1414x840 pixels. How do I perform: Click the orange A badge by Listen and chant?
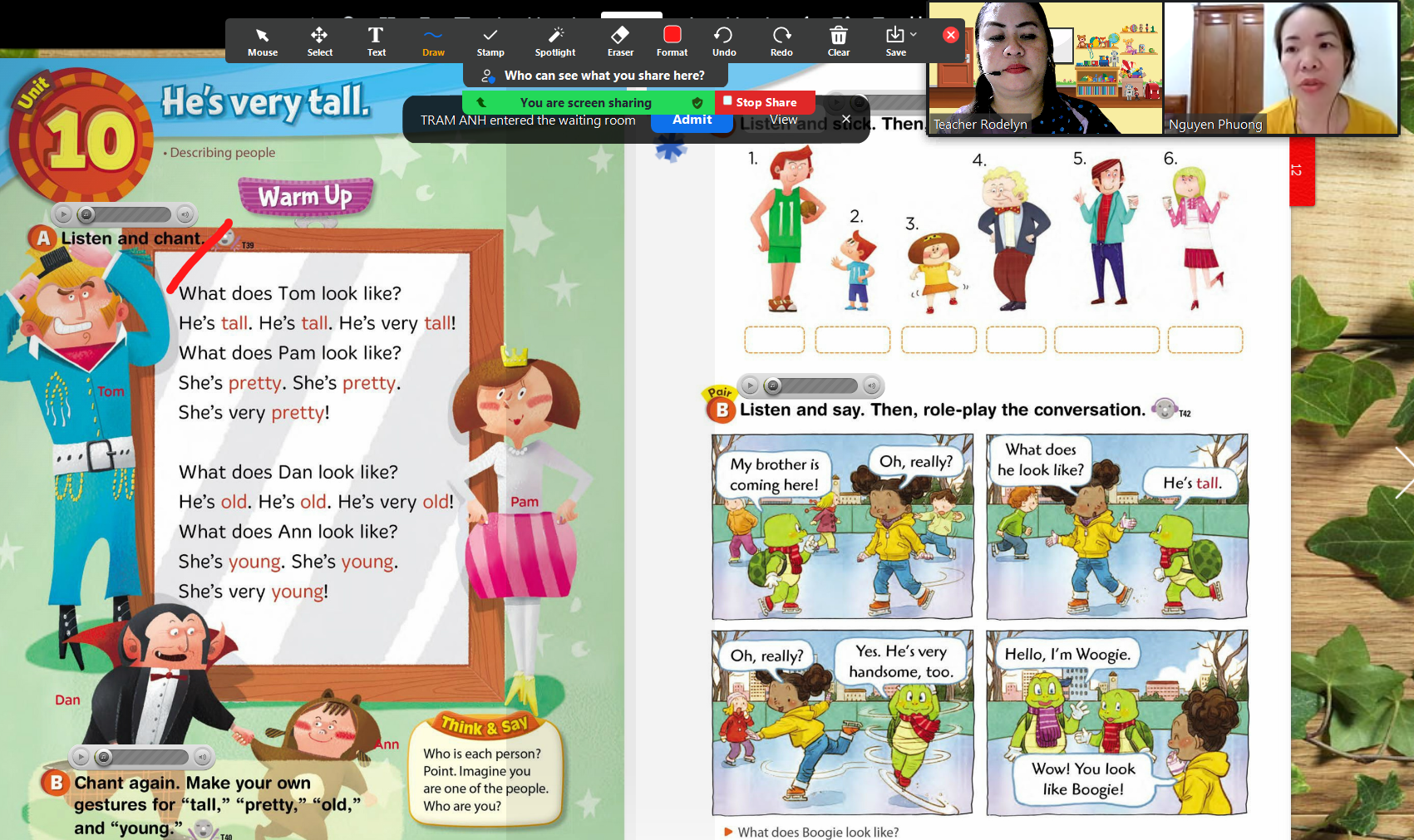[x=42, y=238]
